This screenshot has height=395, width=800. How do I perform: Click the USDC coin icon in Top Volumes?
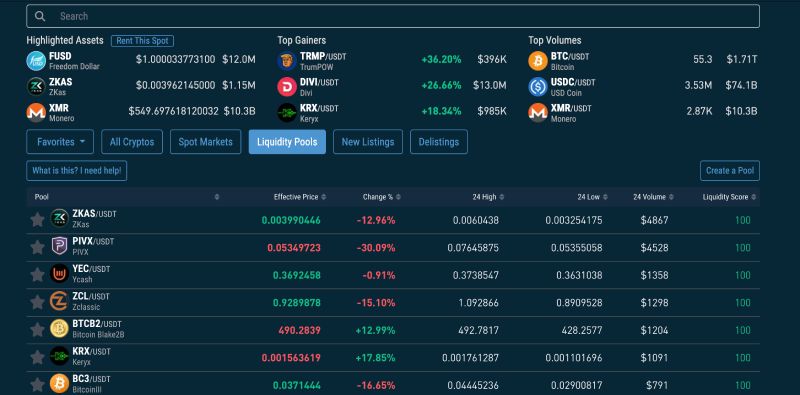pos(538,87)
